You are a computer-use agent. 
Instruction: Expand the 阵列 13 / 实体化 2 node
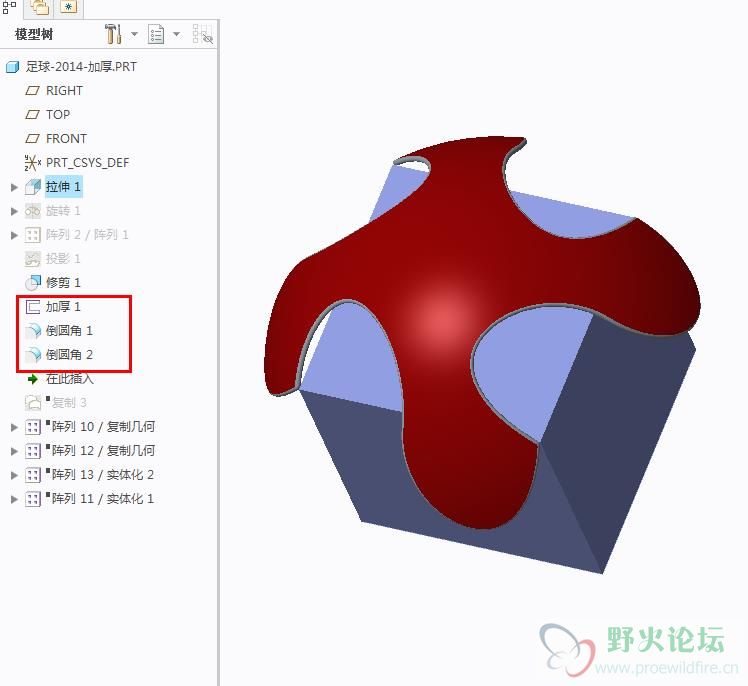[14, 475]
